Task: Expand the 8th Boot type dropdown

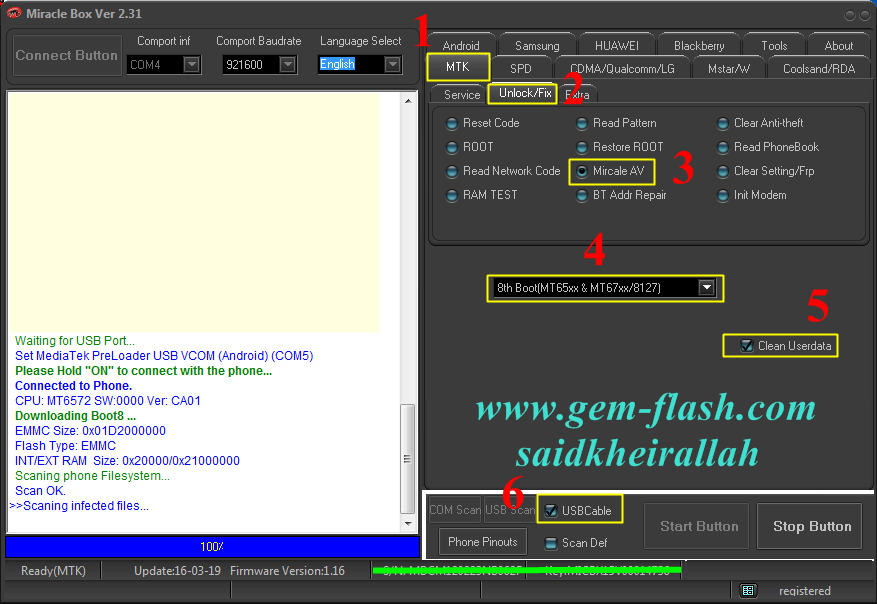Action: pyautogui.click(x=707, y=287)
